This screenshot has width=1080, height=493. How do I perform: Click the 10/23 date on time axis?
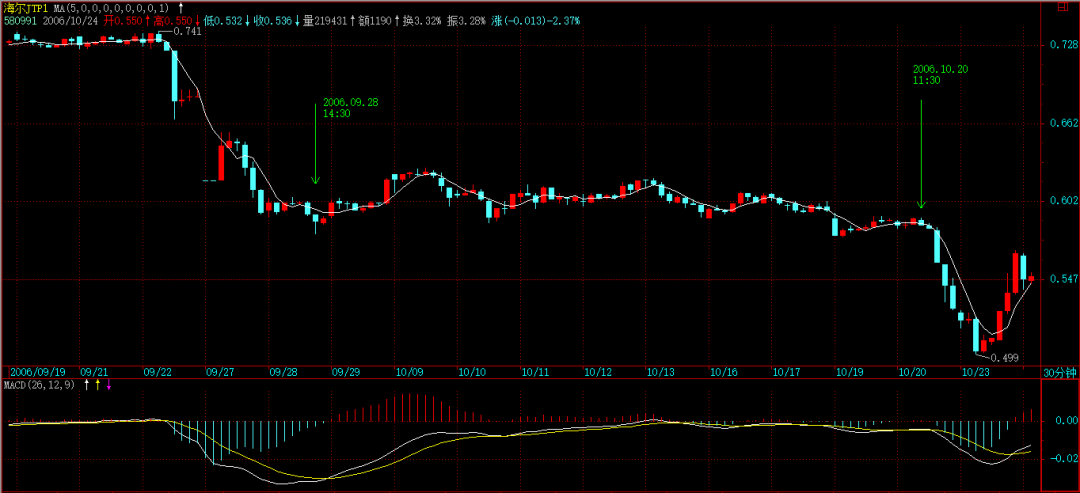975,372
